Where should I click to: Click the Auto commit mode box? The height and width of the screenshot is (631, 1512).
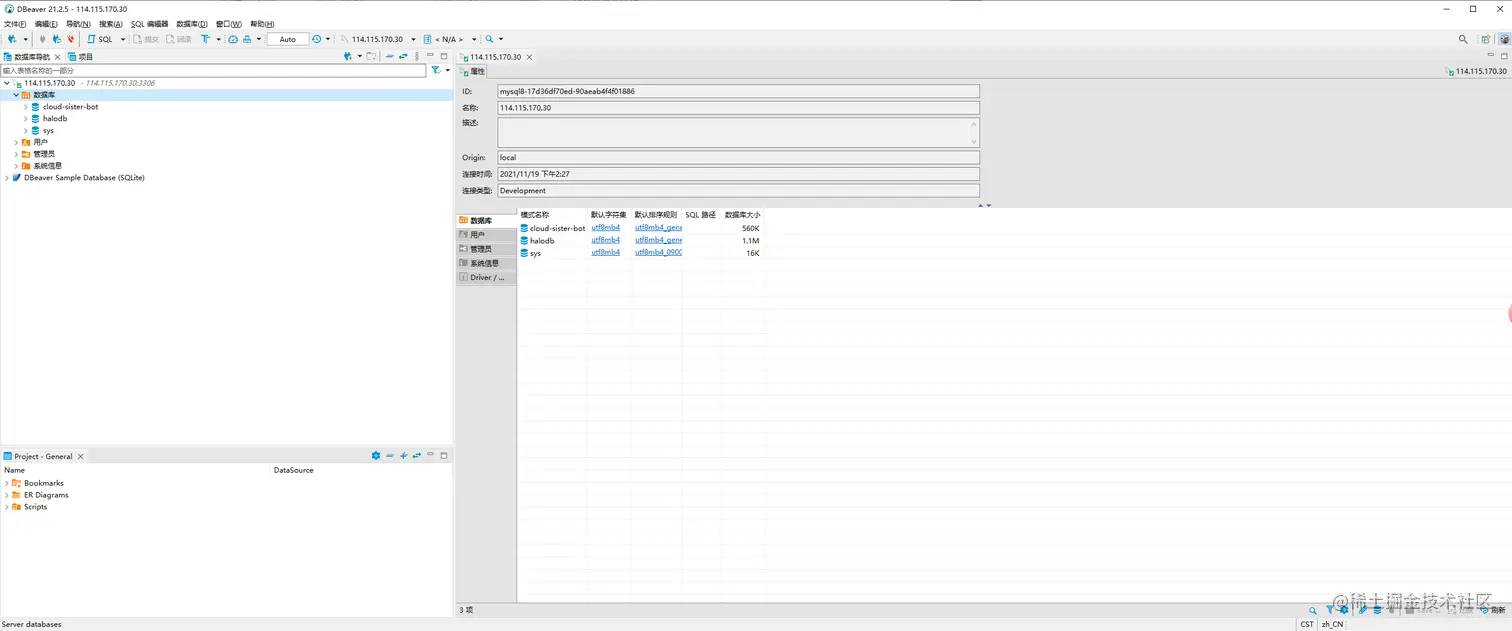pyautogui.click(x=287, y=39)
